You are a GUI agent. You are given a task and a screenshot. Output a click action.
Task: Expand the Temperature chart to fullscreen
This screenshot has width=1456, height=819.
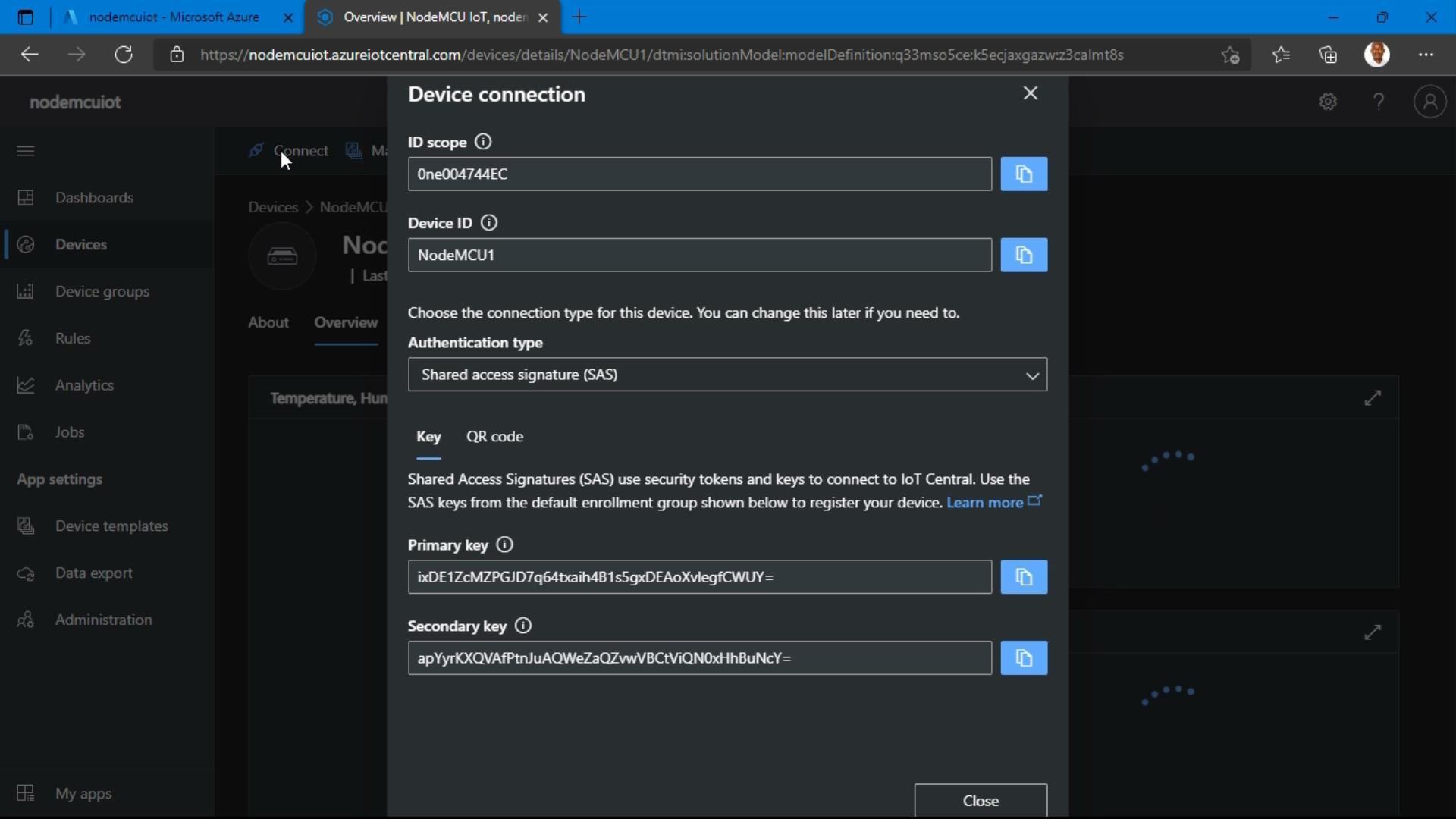click(x=1373, y=397)
